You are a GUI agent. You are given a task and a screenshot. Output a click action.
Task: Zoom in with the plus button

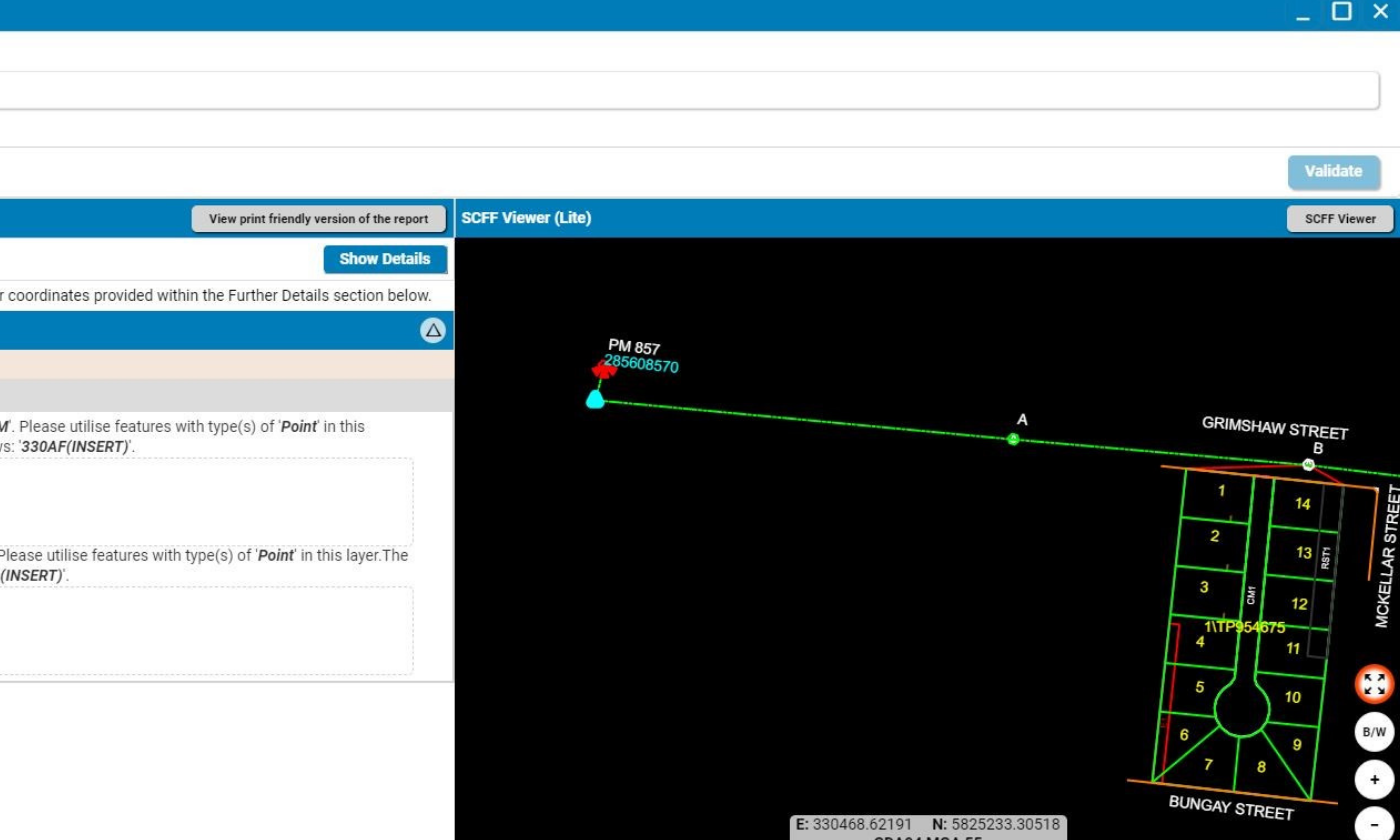click(1374, 780)
